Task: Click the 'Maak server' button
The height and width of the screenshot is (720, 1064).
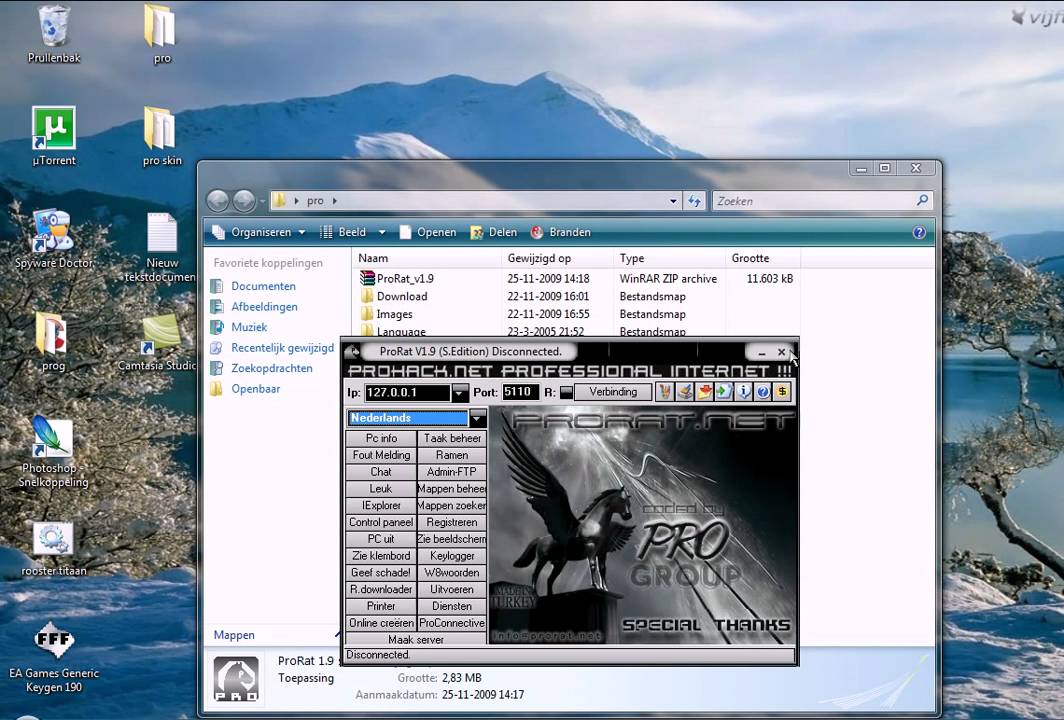Action: (x=416, y=639)
